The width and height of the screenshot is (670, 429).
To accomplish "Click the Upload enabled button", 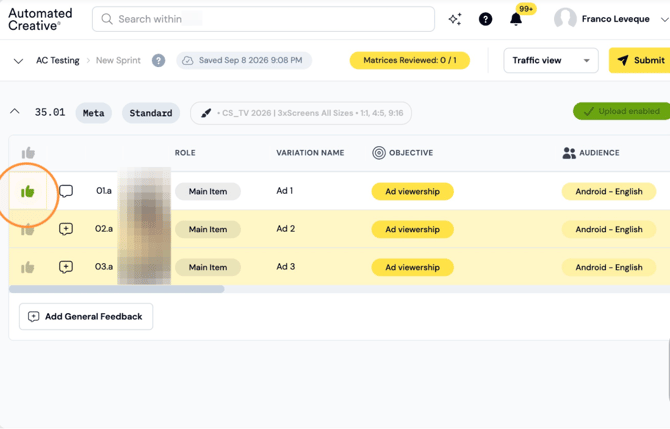I will [x=622, y=111].
